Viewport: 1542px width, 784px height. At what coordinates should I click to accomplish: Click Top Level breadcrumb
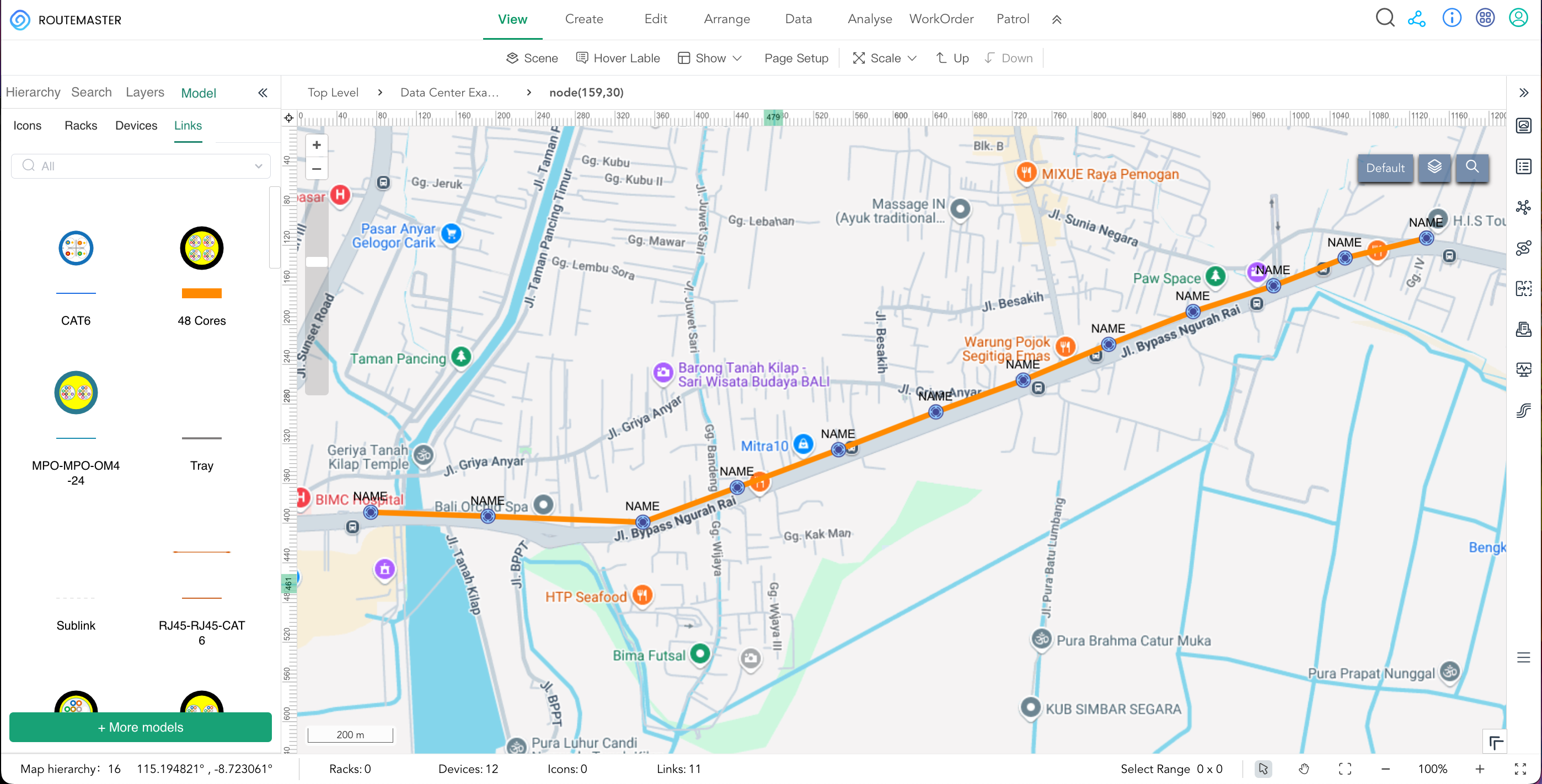click(333, 92)
